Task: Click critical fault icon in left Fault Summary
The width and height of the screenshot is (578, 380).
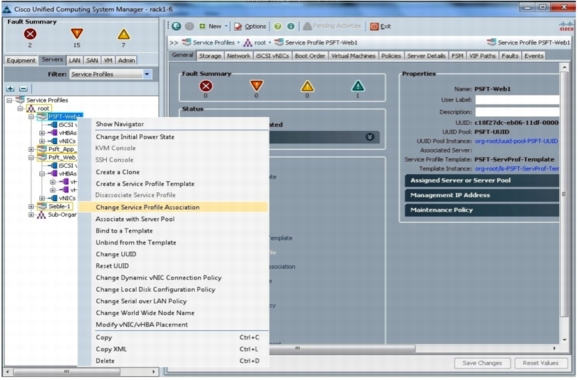Action: pos(30,34)
